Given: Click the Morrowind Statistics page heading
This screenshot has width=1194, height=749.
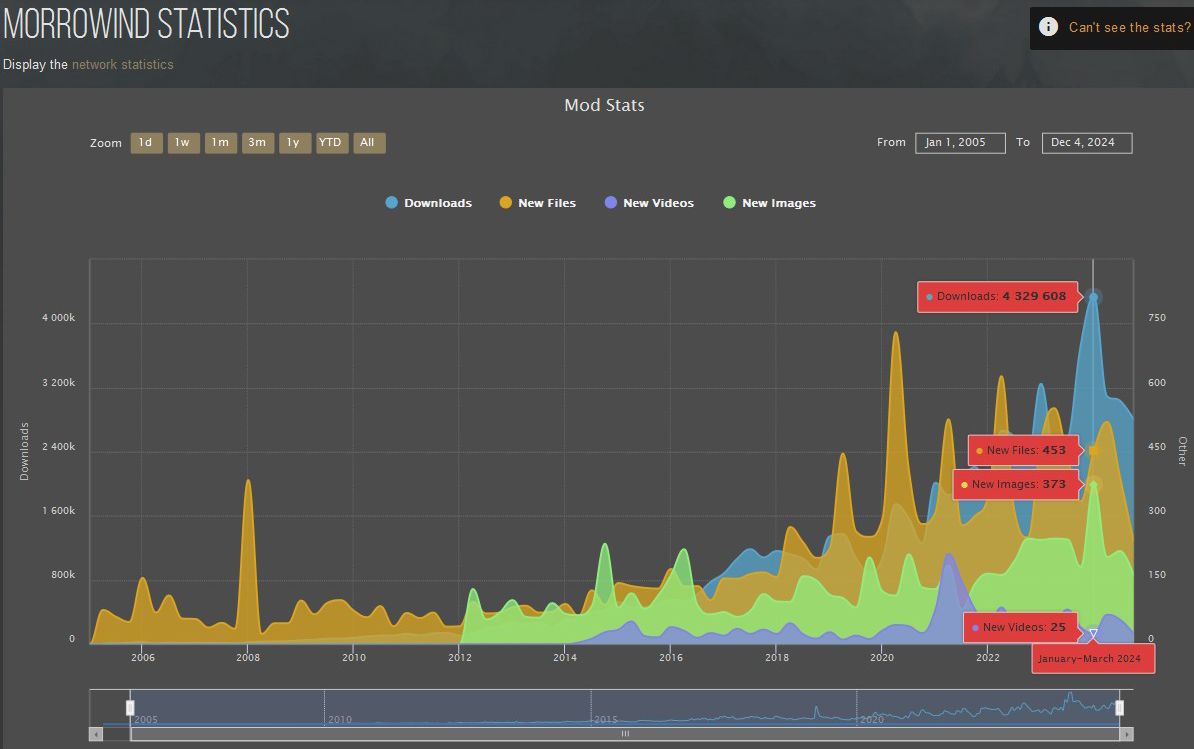Looking at the screenshot, I should coord(146,24).
